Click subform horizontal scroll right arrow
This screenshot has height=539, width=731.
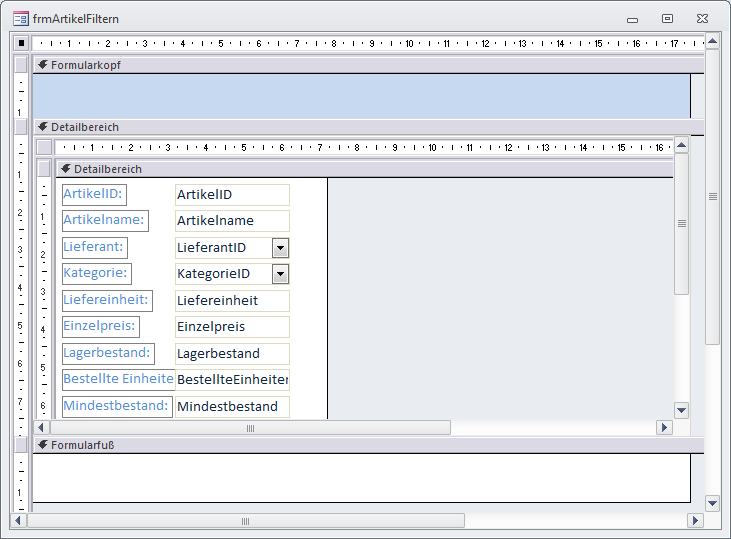click(664, 427)
